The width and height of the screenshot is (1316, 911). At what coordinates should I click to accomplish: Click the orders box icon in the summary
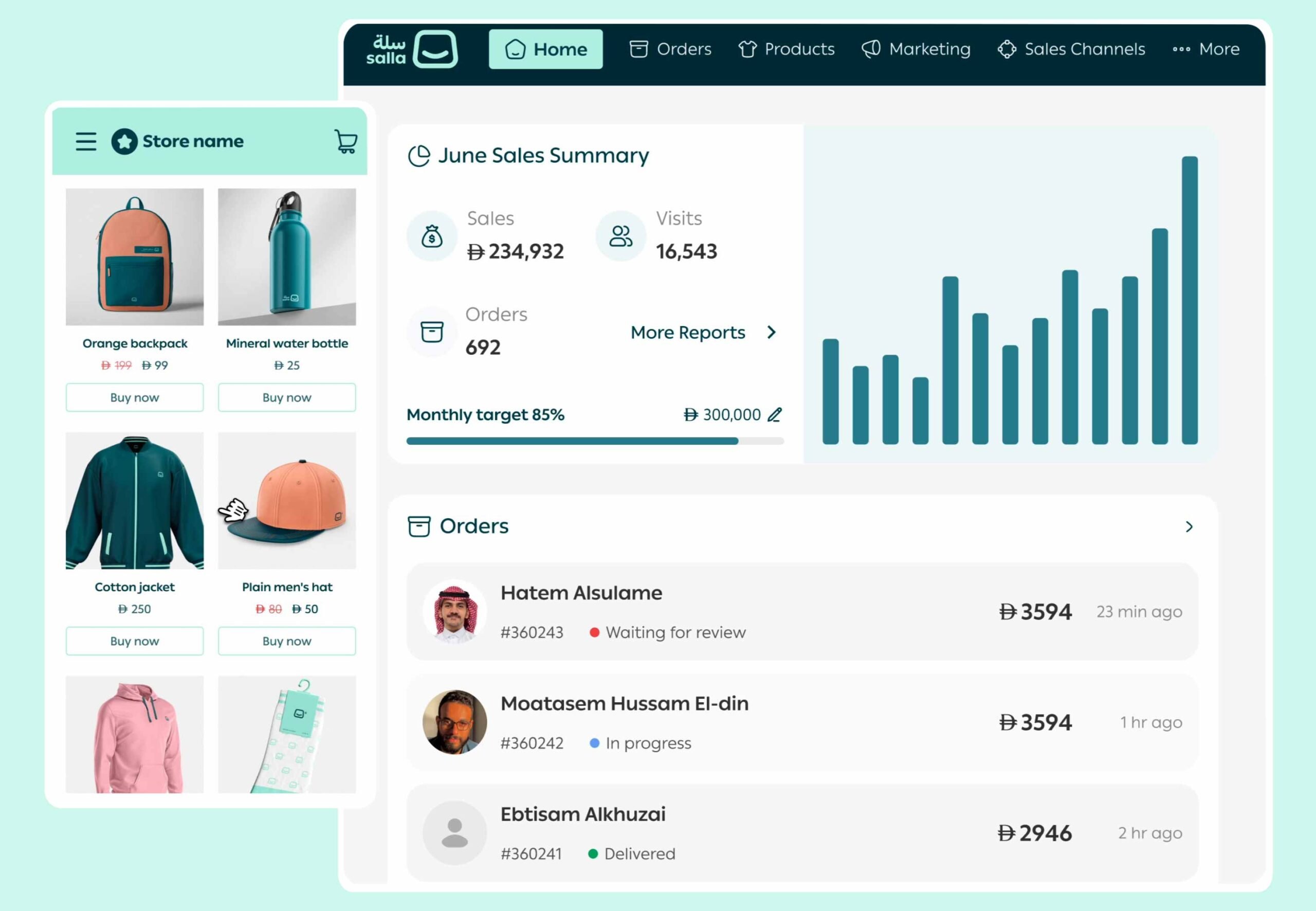point(432,332)
